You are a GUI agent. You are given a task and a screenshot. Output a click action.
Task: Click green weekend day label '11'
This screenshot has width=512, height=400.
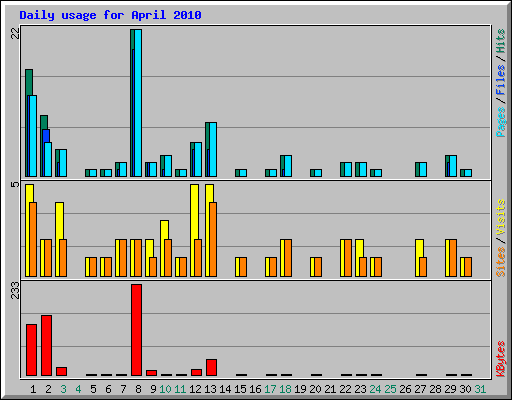[x=180, y=389]
